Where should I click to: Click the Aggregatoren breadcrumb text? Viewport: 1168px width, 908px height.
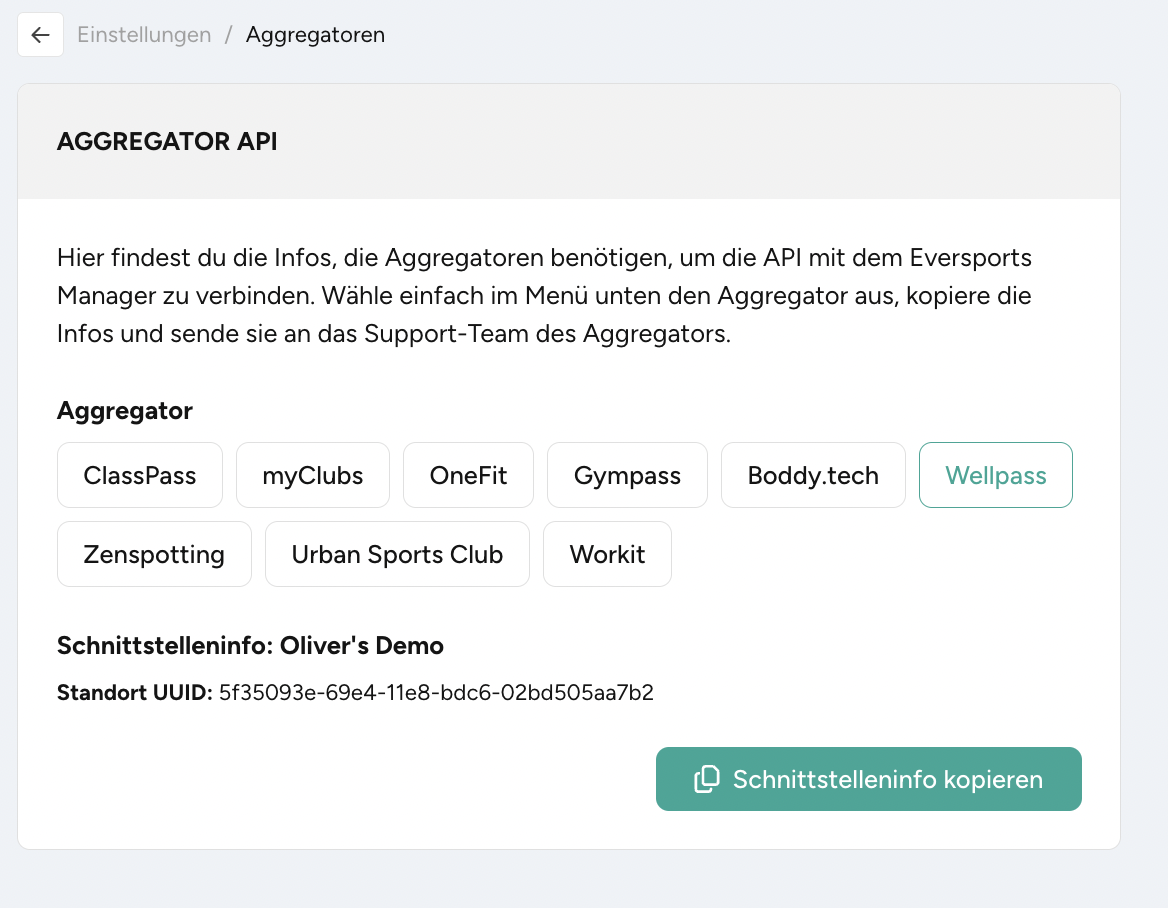tap(315, 35)
